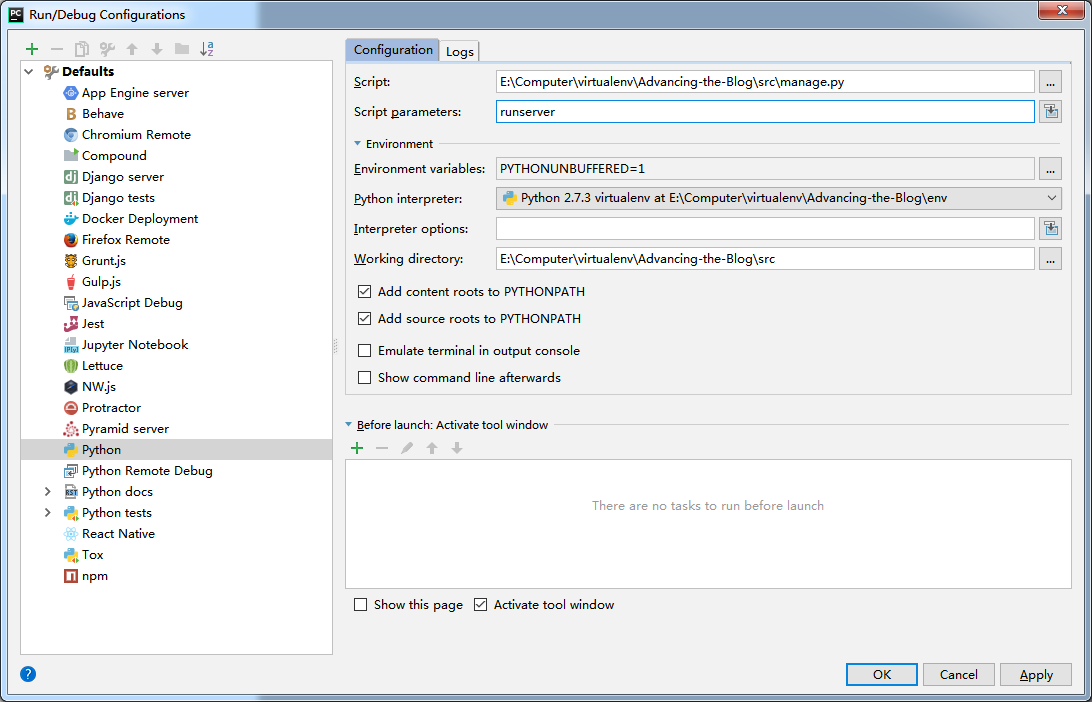Viewport: 1092px width, 702px height.
Task: Expand the Script parameters editor icon
Action: [x=1050, y=111]
